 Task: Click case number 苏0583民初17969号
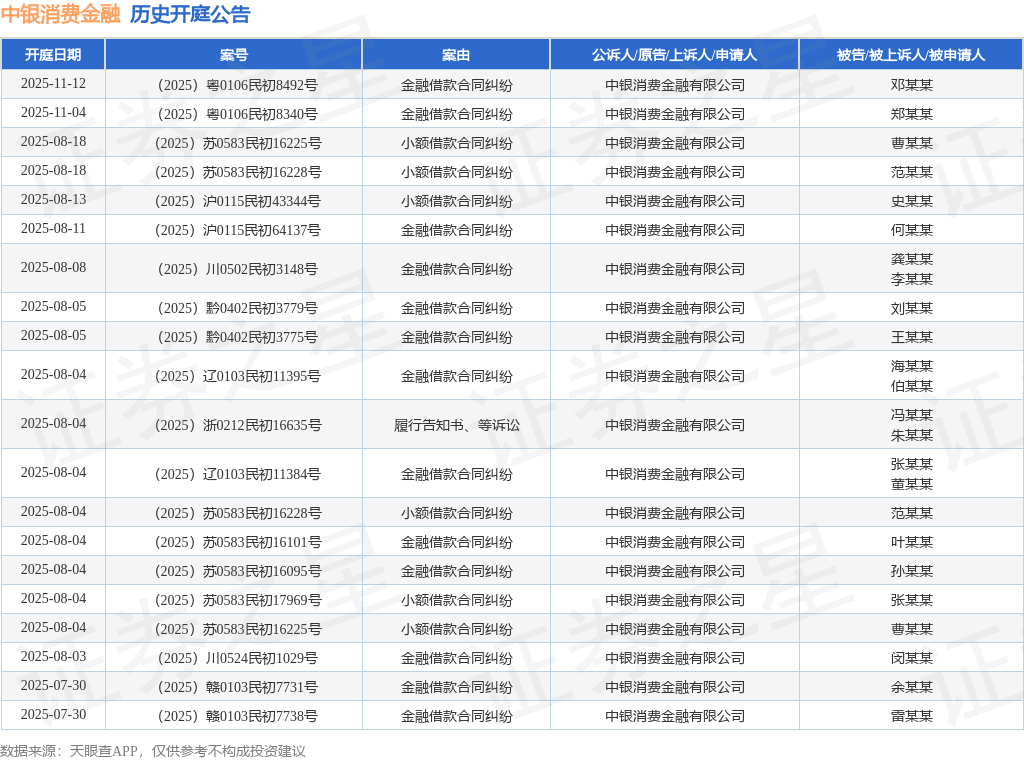(238, 600)
